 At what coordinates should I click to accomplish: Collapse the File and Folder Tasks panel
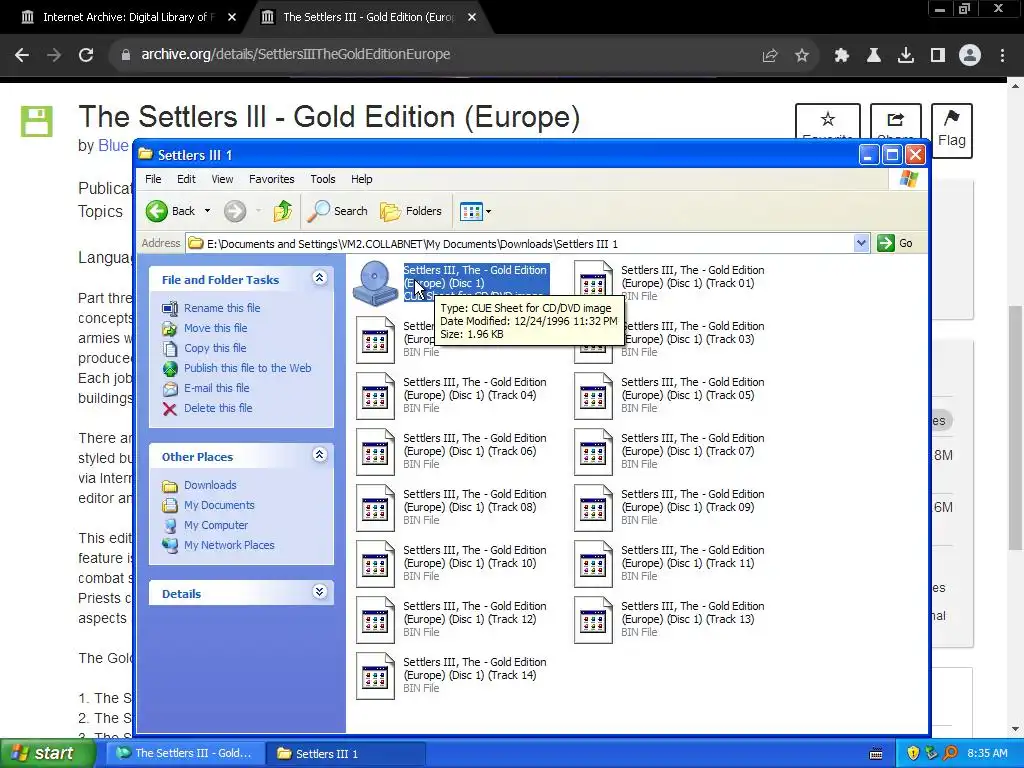tap(319, 278)
